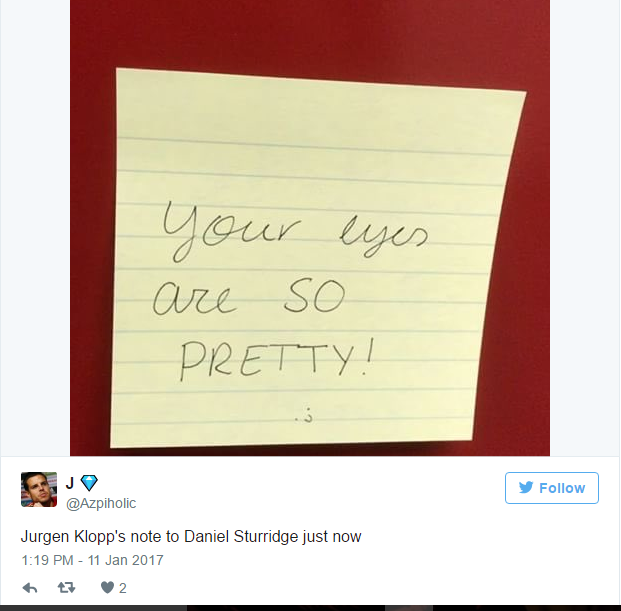The image size is (621, 611).
Task: Click the user's avatar photo
Action: point(39,489)
